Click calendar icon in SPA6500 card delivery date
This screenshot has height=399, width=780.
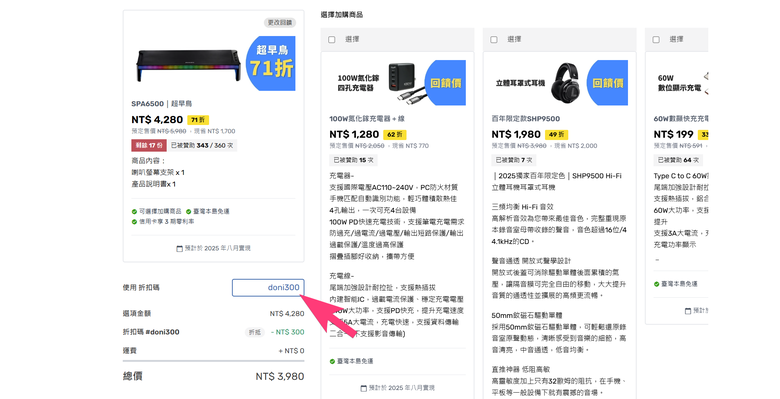pos(180,248)
